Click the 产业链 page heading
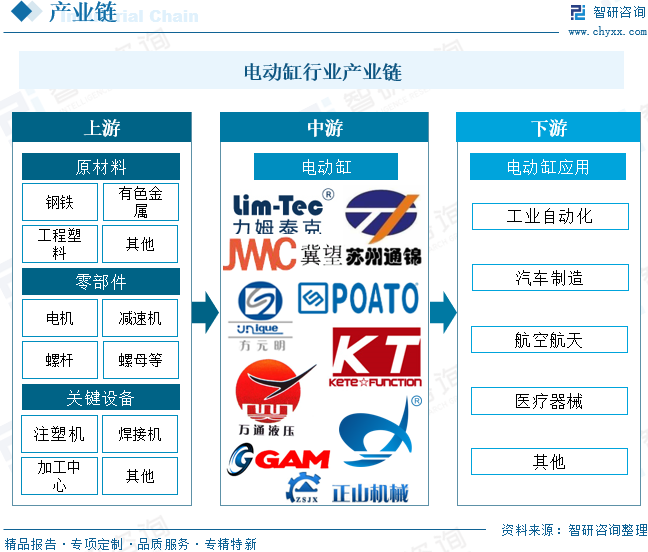Screen dimensions: 648x552 point(83,12)
